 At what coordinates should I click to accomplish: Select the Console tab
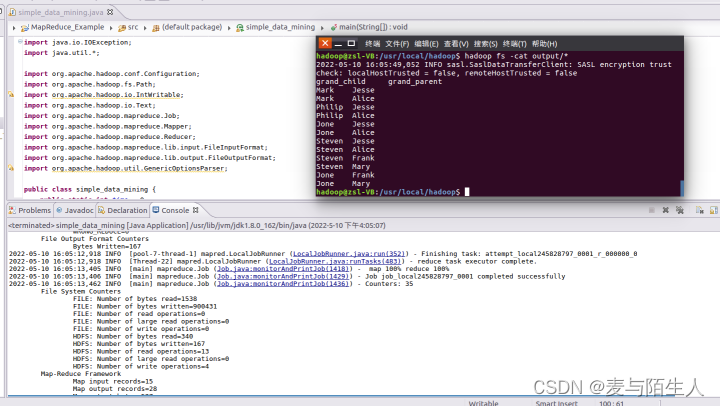(171, 210)
